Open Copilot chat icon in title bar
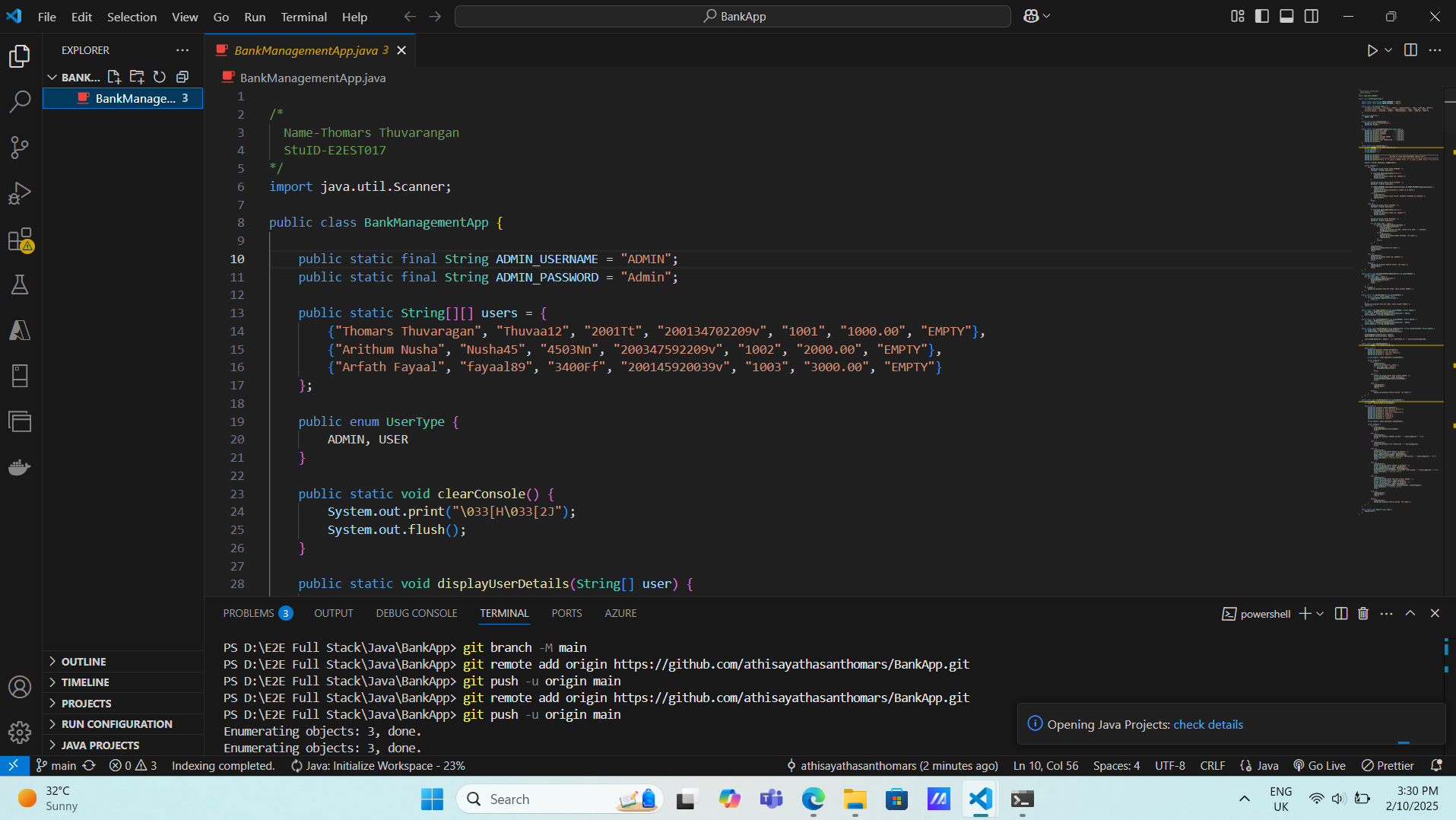The width and height of the screenshot is (1456, 820). [x=1031, y=16]
